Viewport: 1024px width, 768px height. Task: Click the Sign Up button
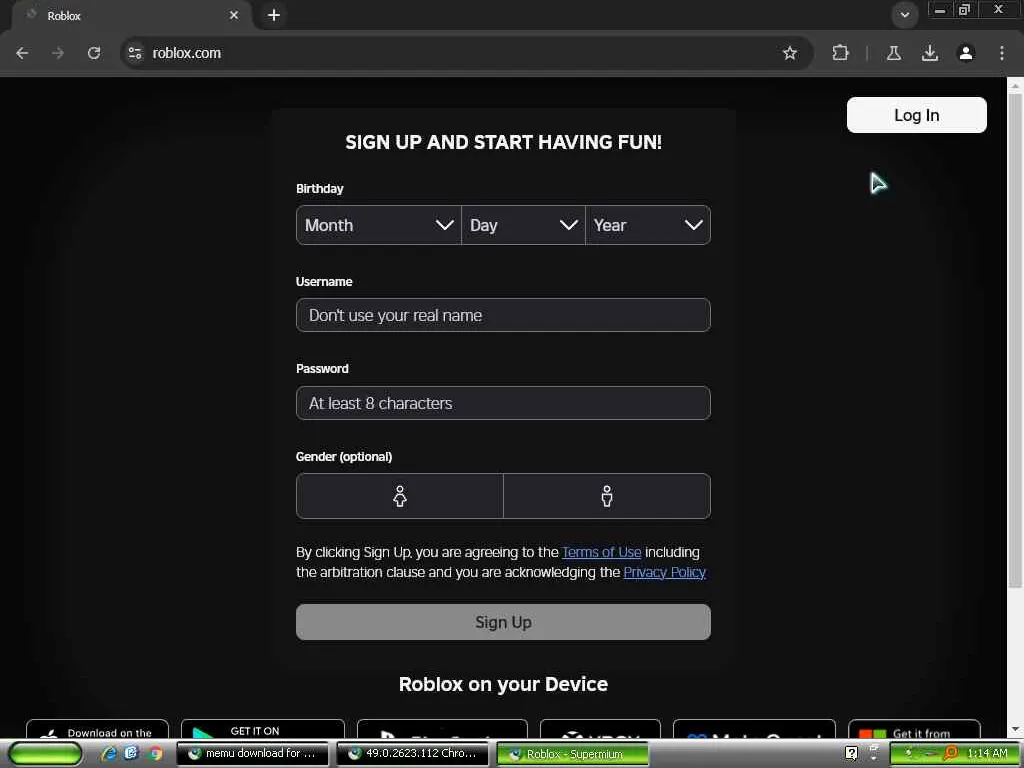pos(503,622)
